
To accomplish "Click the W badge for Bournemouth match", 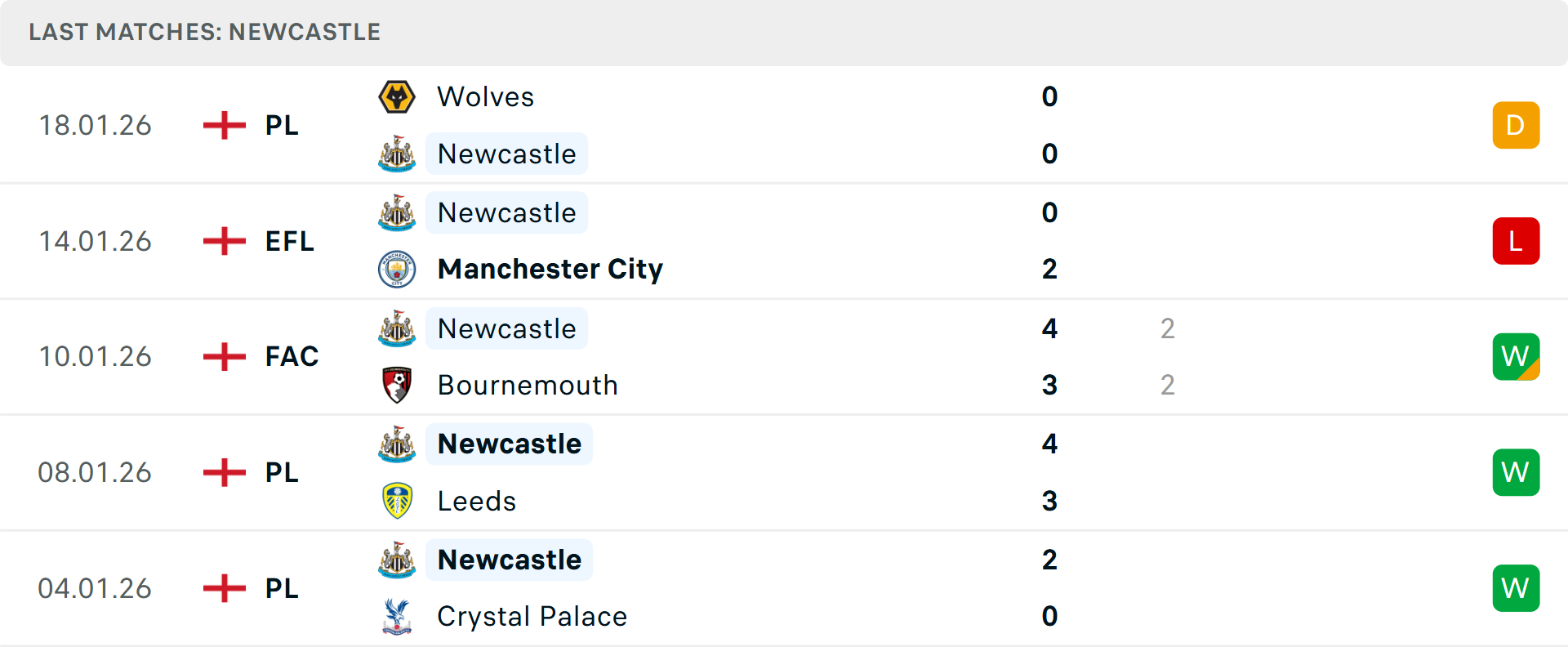I will click(x=1516, y=357).
